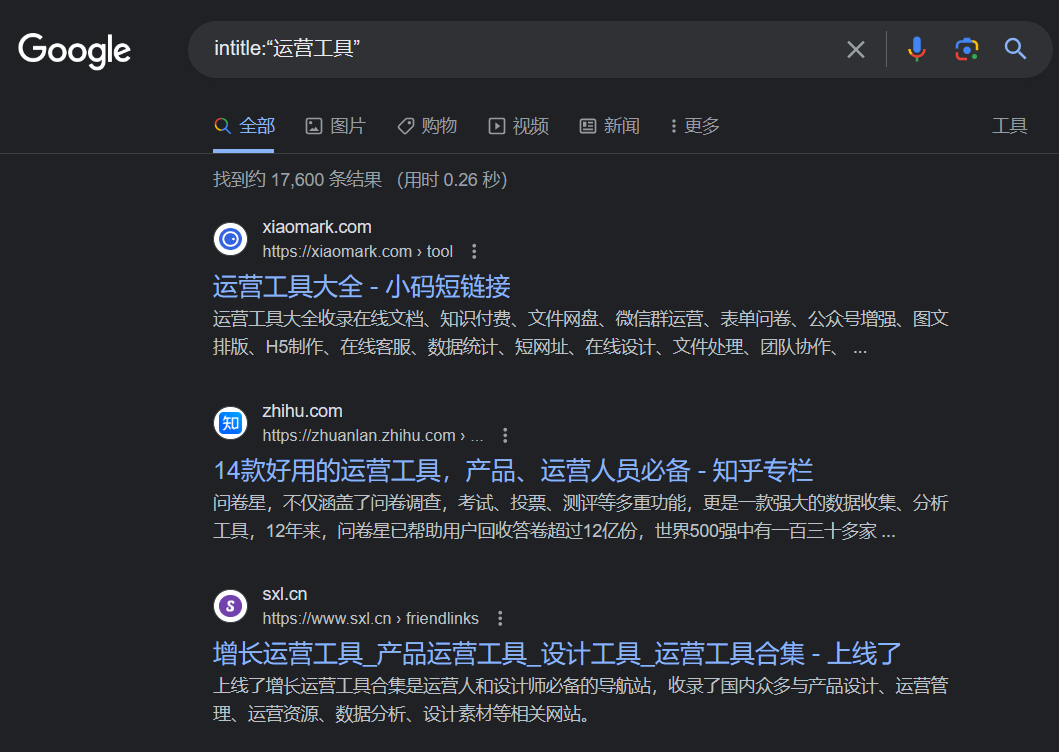Click the sxl.cn favicon
The width and height of the screenshot is (1059, 752).
(x=230, y=606)
